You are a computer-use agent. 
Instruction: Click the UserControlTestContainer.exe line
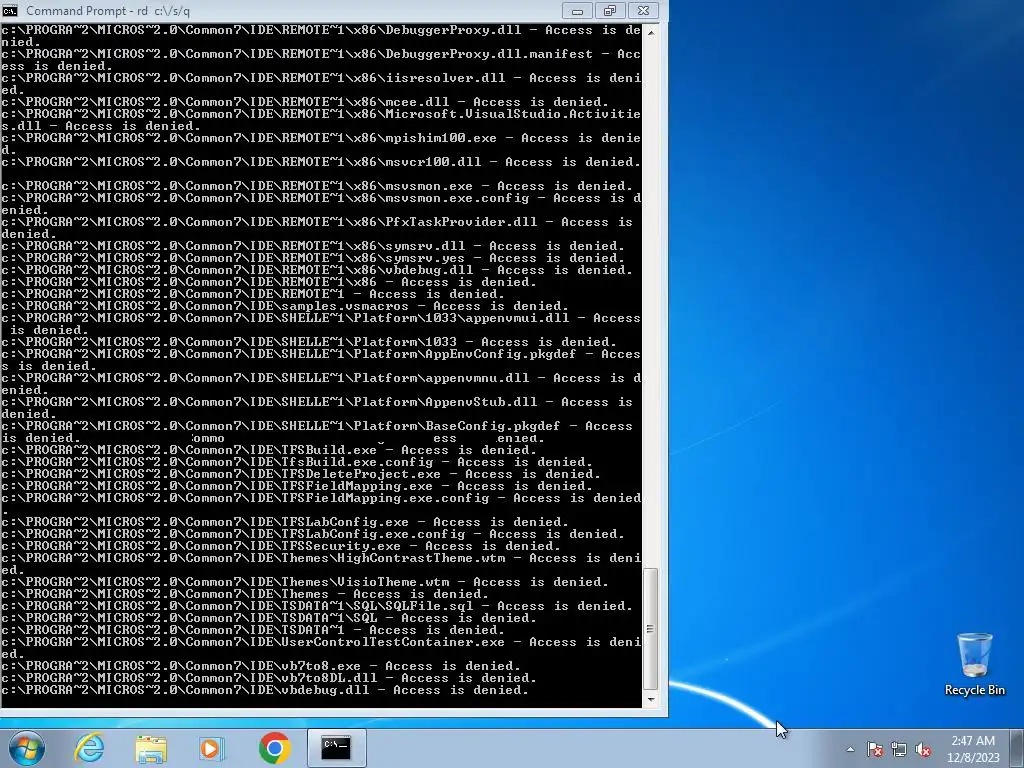tap(321, 648)
